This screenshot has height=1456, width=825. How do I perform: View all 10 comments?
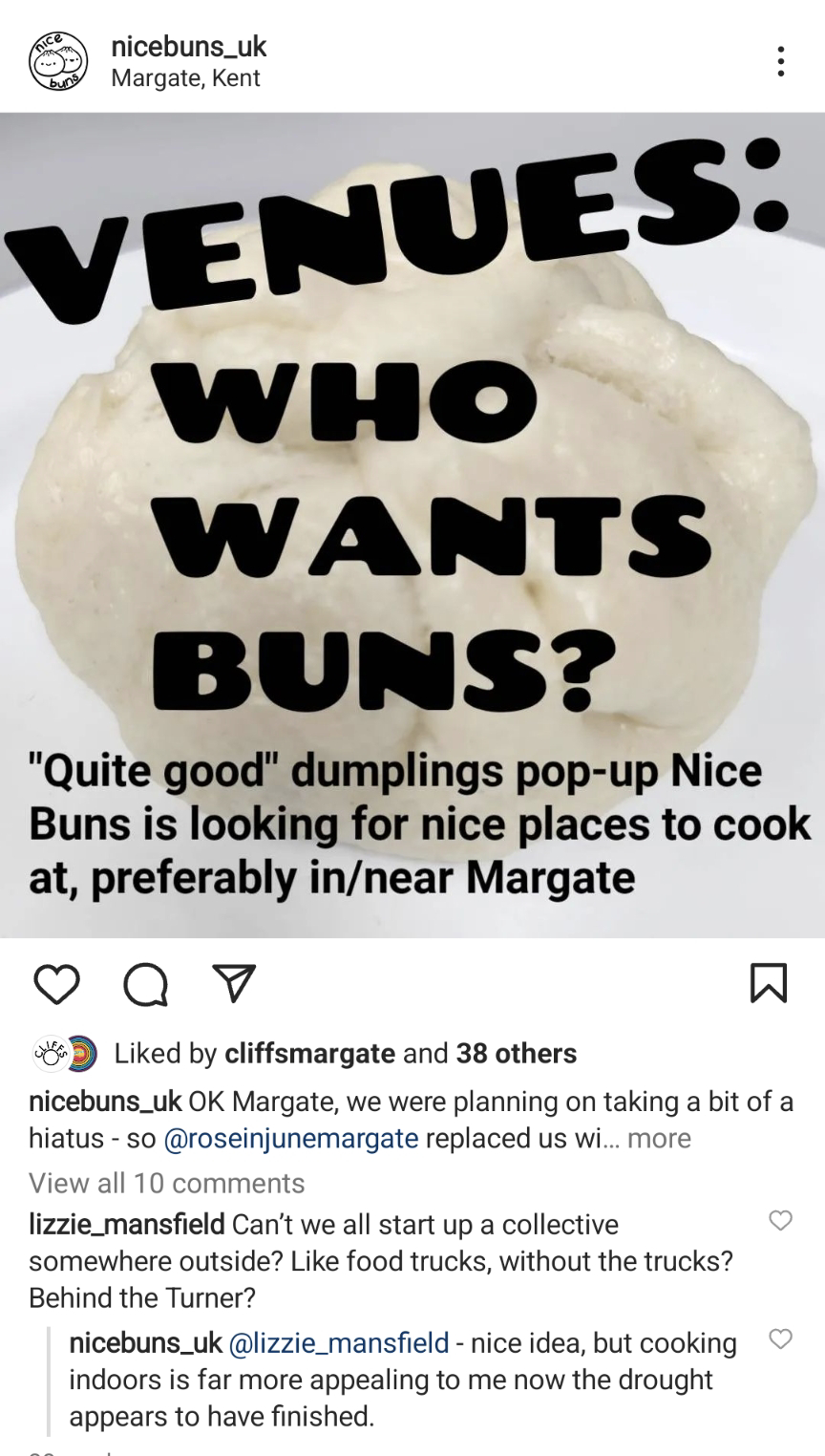coord(167,1183)
